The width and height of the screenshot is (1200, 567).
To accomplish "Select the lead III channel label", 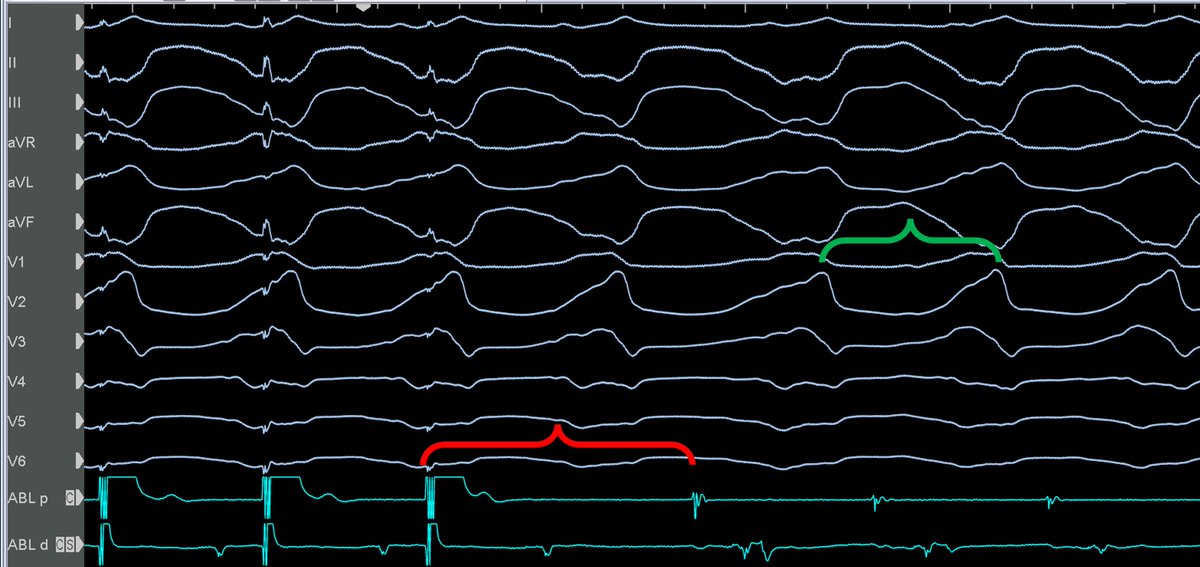I will 14,101.
